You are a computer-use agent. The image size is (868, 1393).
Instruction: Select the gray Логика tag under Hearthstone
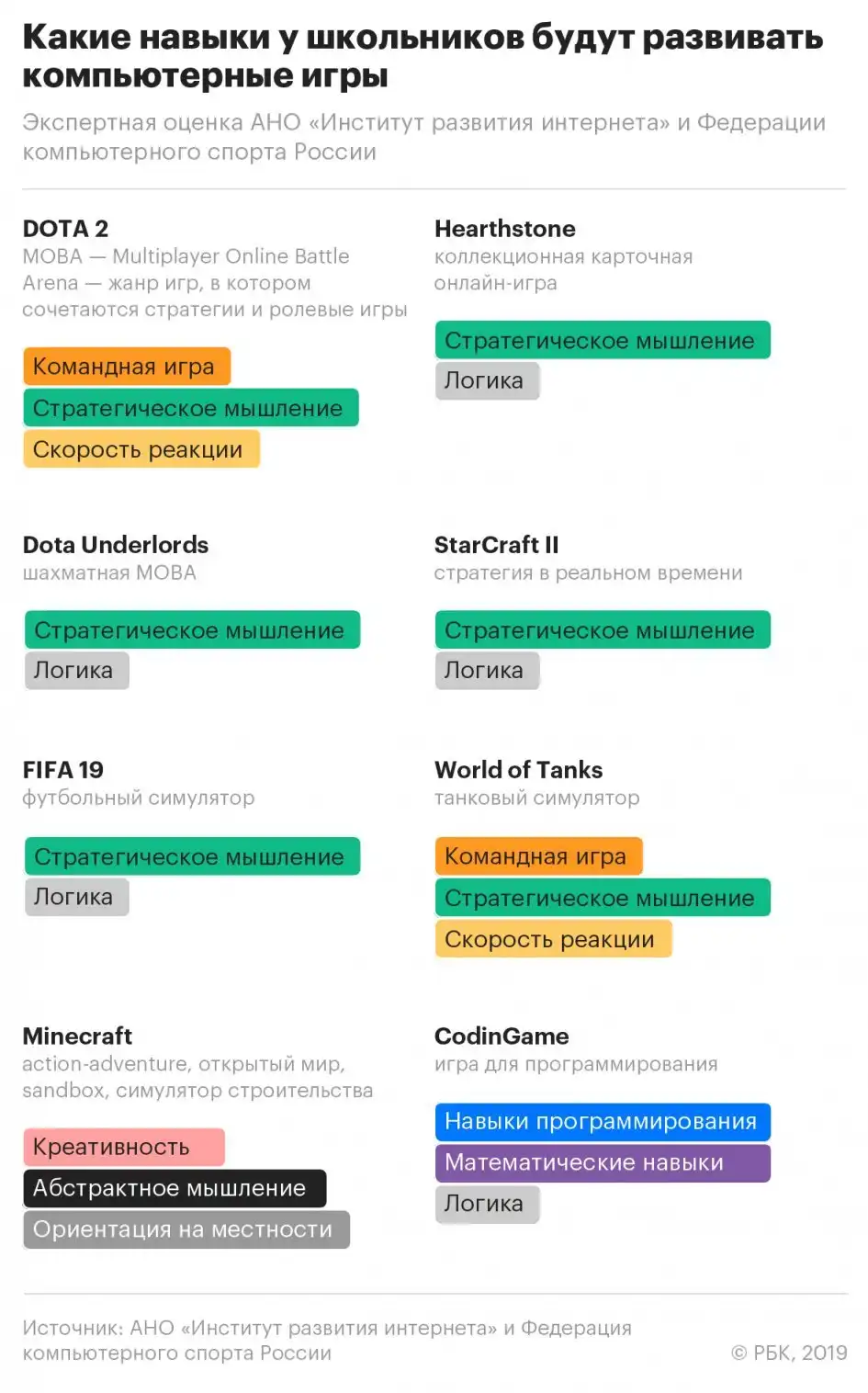tap(486, 380)
